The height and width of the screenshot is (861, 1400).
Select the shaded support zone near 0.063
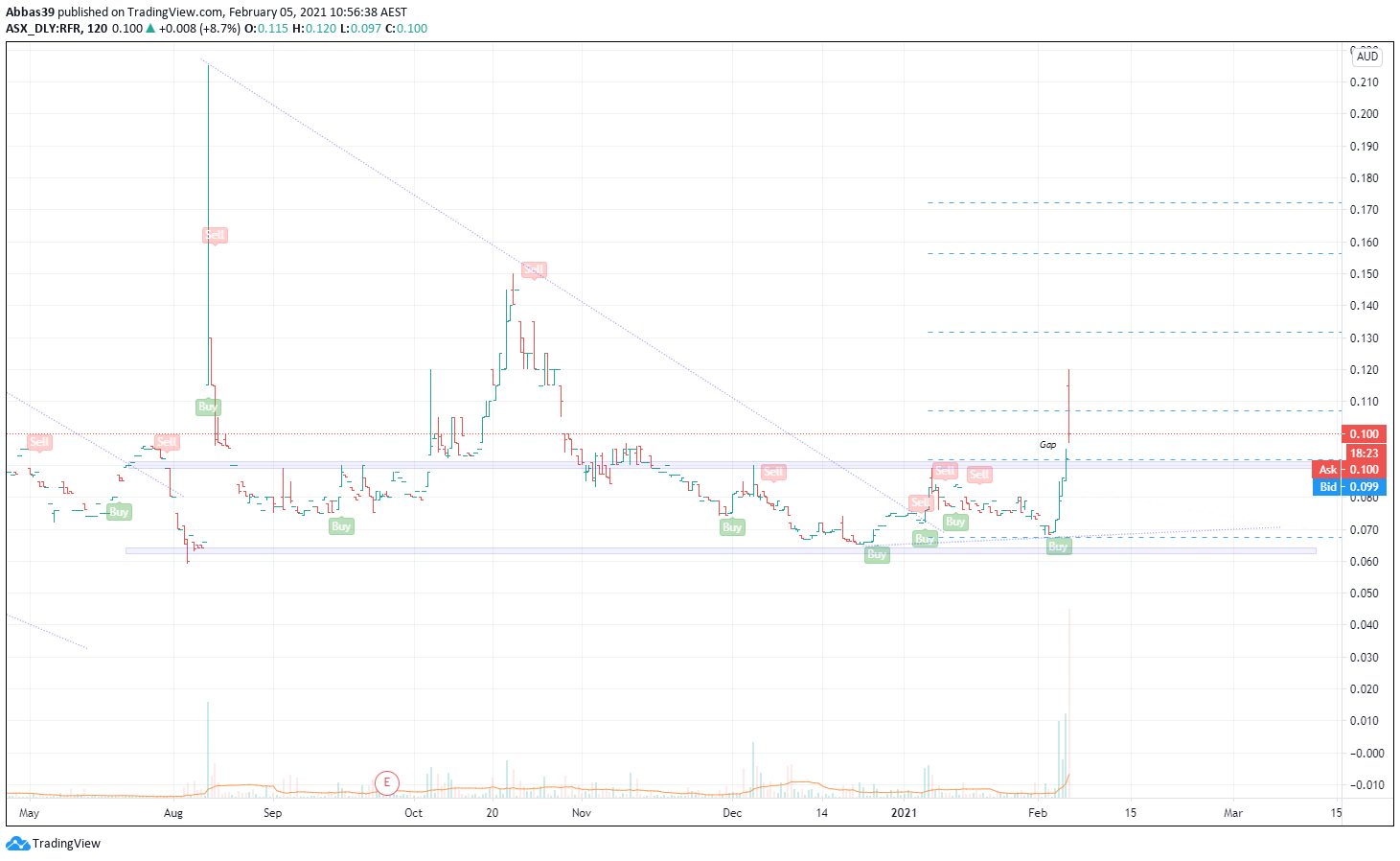(x=721, y=550)
